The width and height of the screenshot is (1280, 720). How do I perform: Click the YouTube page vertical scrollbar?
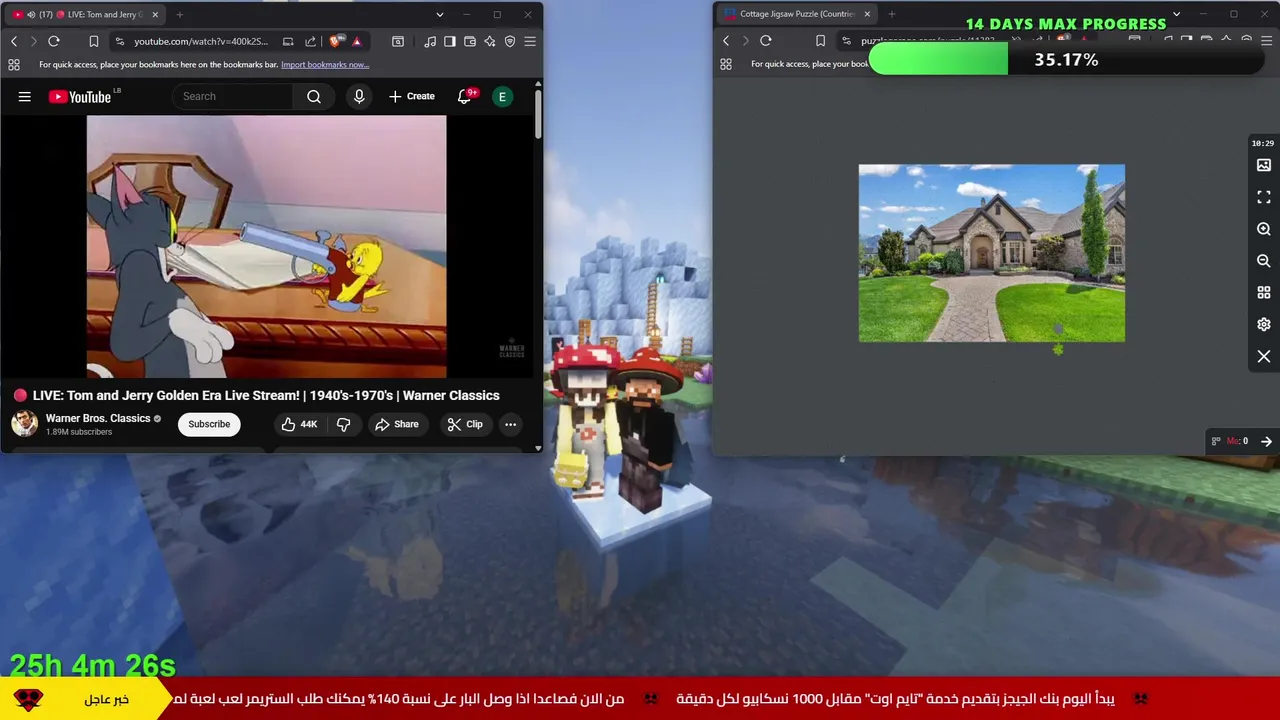click(538, 115)
